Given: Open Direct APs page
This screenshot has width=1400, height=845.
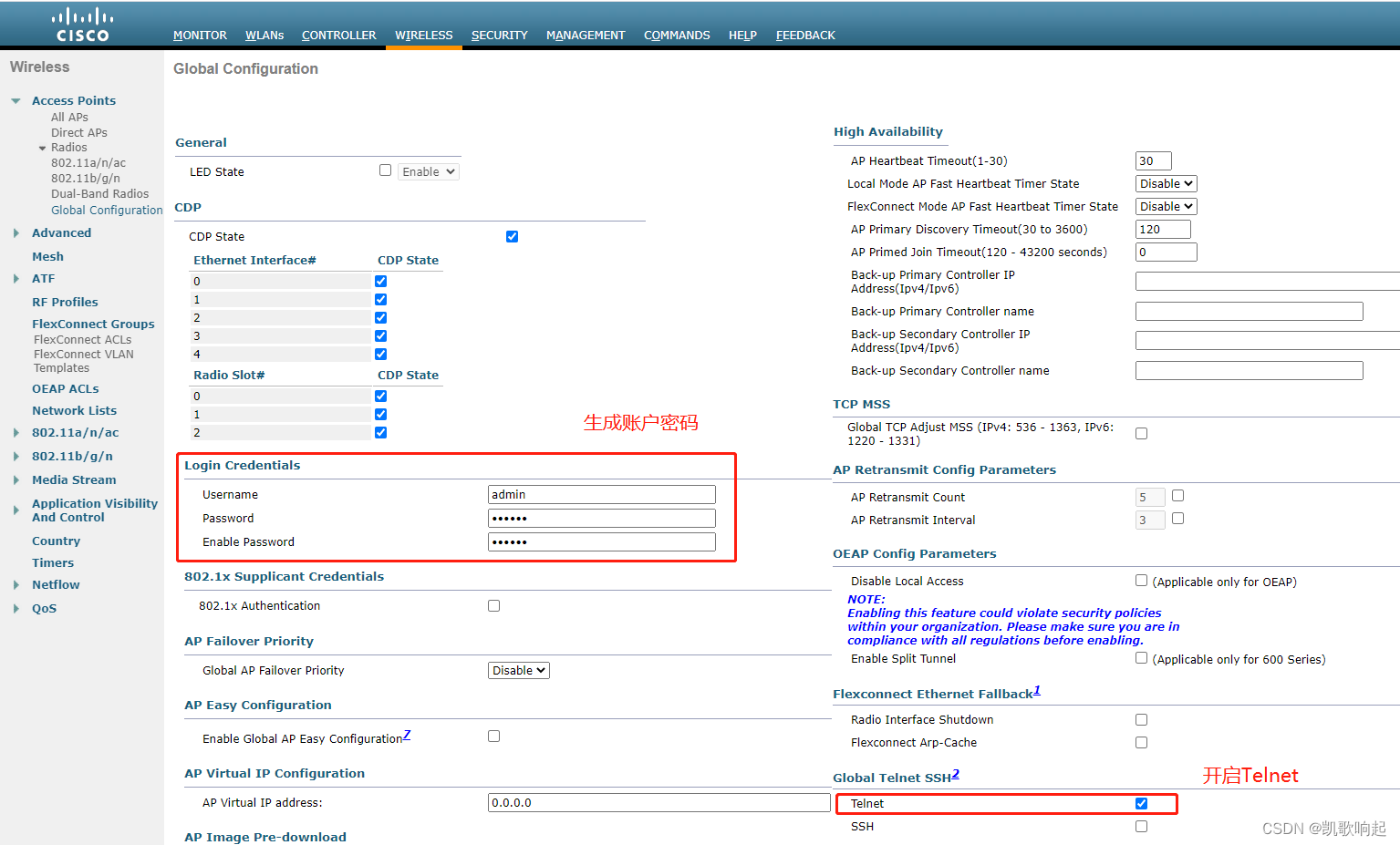Looking at the screenshot, I should 78,133.
